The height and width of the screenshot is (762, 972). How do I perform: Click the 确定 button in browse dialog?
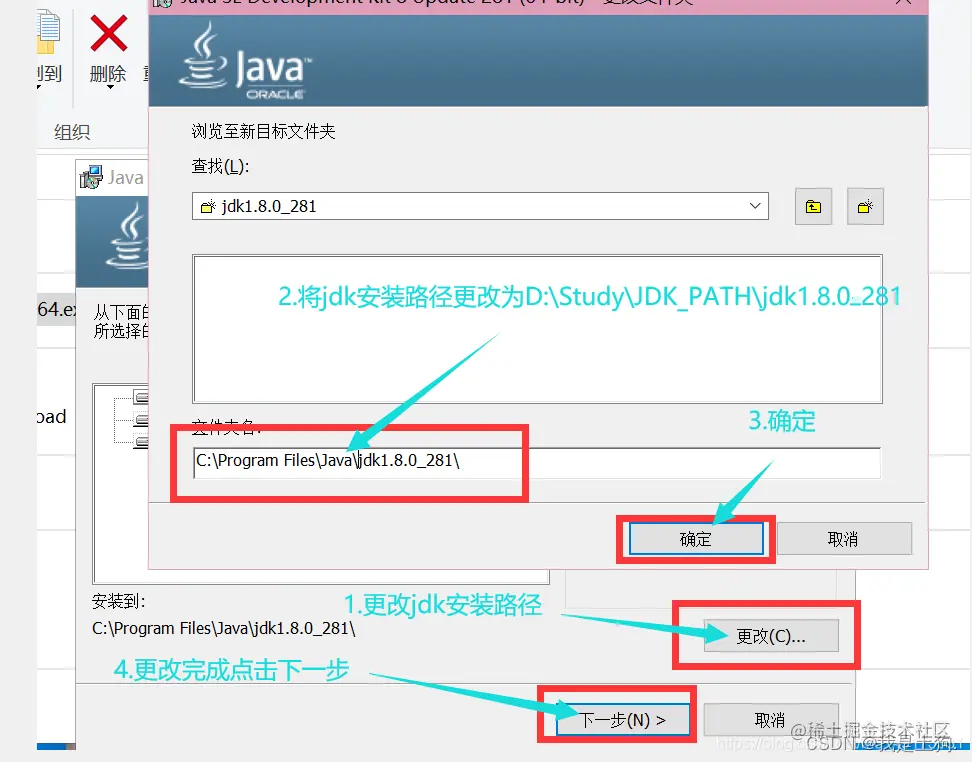pos(696,539)
